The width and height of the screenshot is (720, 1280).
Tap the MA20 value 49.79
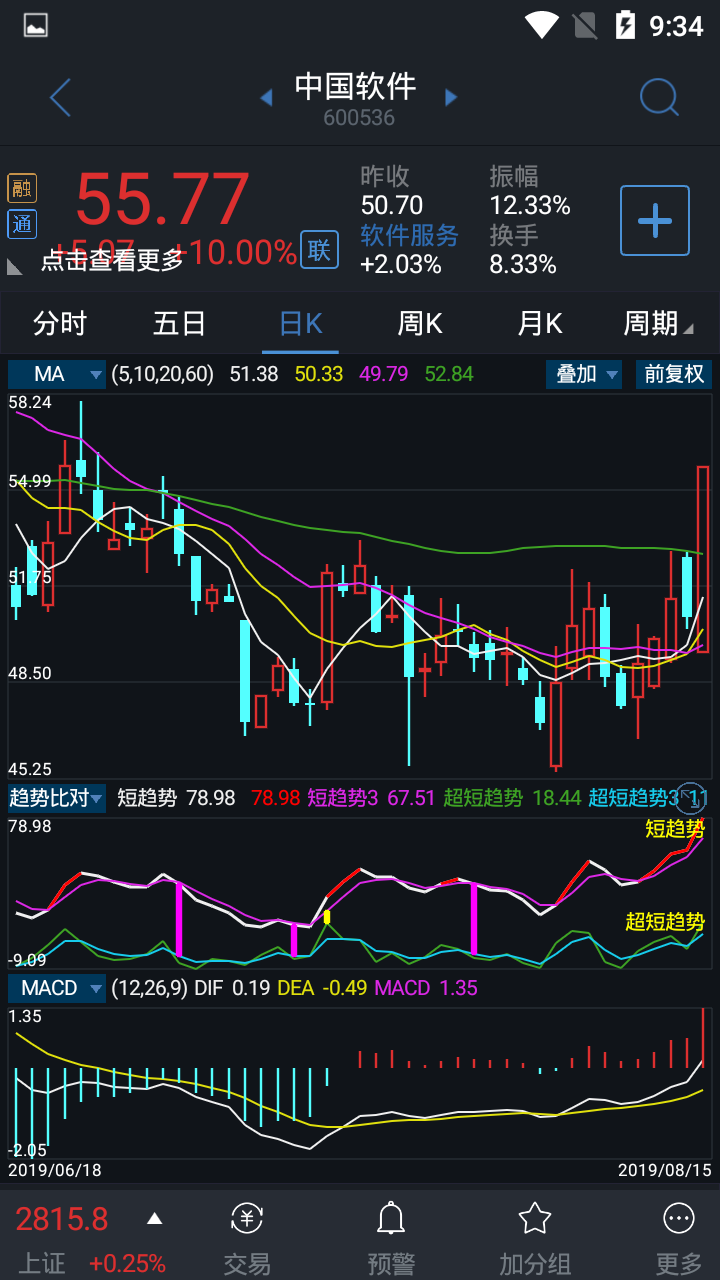pyautogui.click(x=384, y=374)
